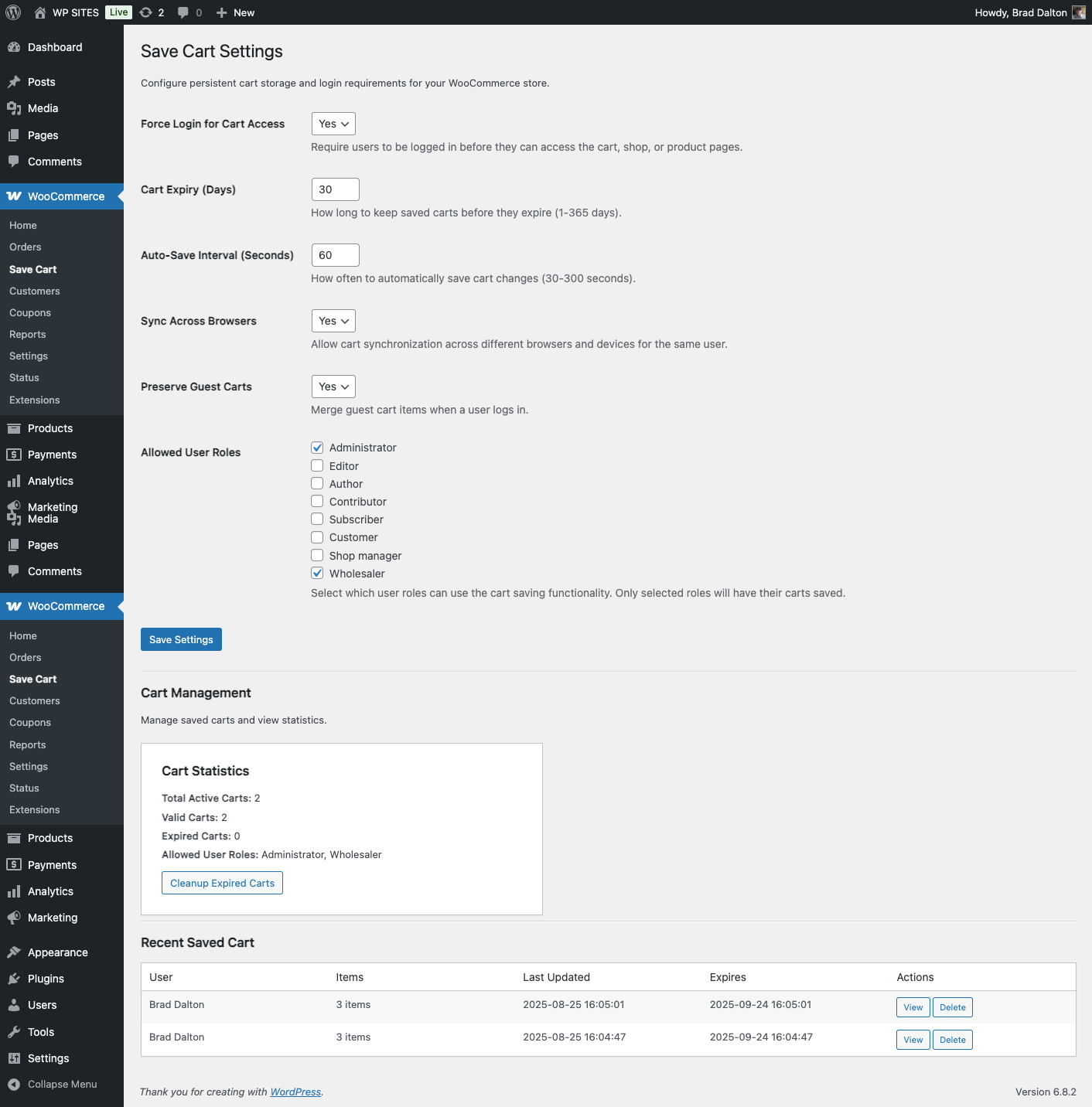Open Coupons in first WooCommerce submenu

click(x=30, y=313)
